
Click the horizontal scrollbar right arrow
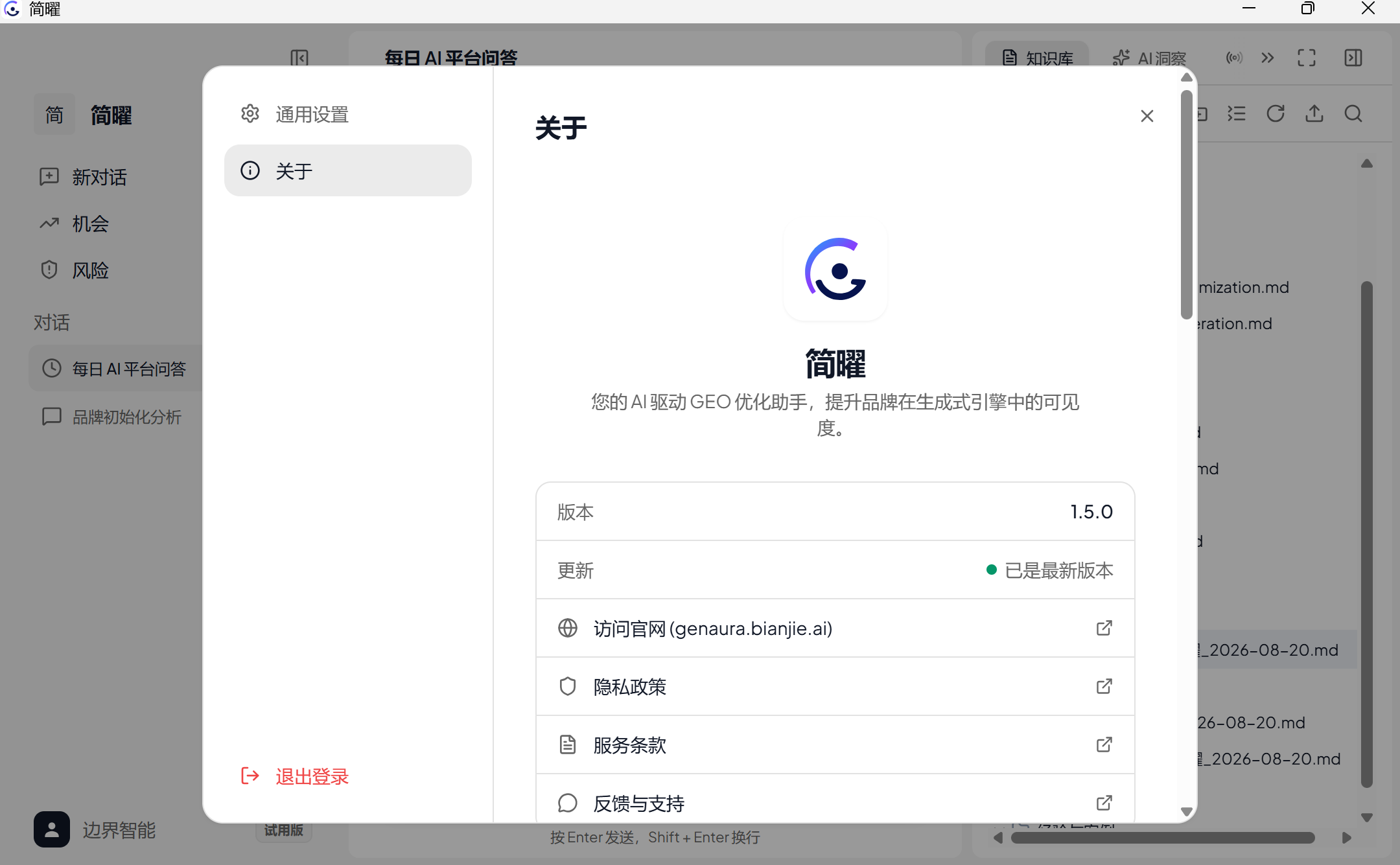point(1347,838)
